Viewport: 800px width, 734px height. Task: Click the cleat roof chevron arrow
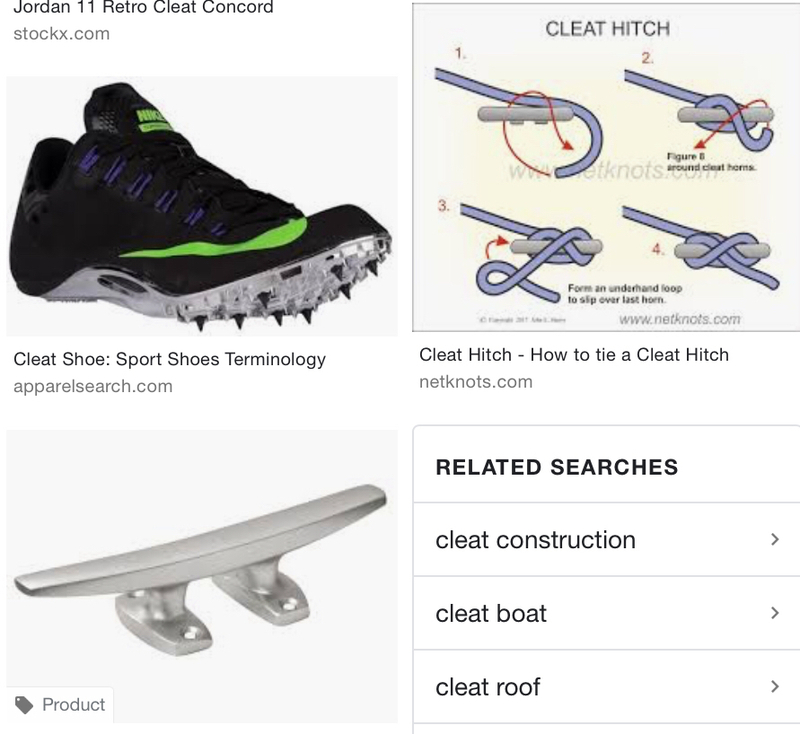click(774, 687)
